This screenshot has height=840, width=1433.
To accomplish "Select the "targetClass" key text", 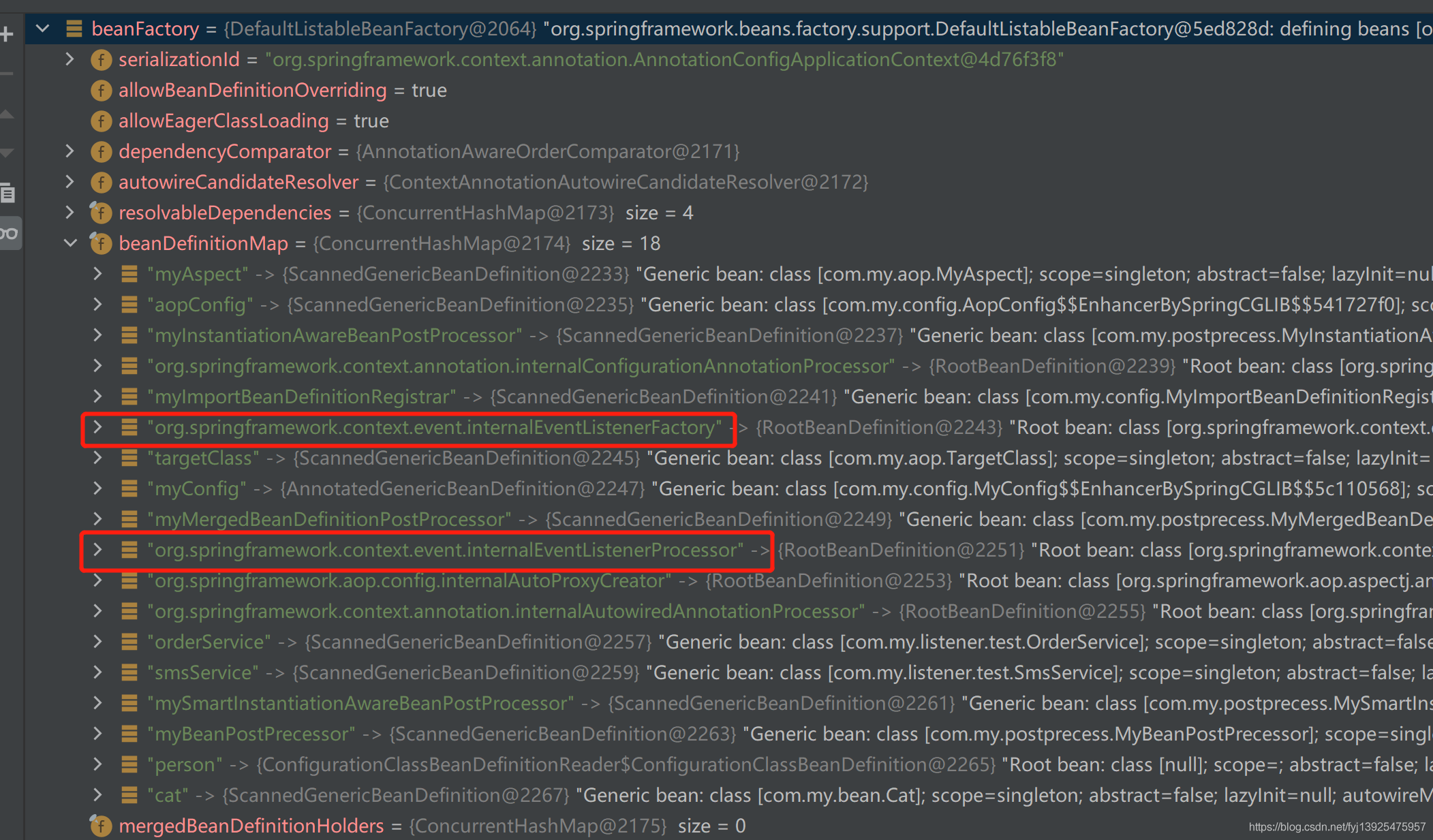I will pyautogui.click(x=203, y=458).
